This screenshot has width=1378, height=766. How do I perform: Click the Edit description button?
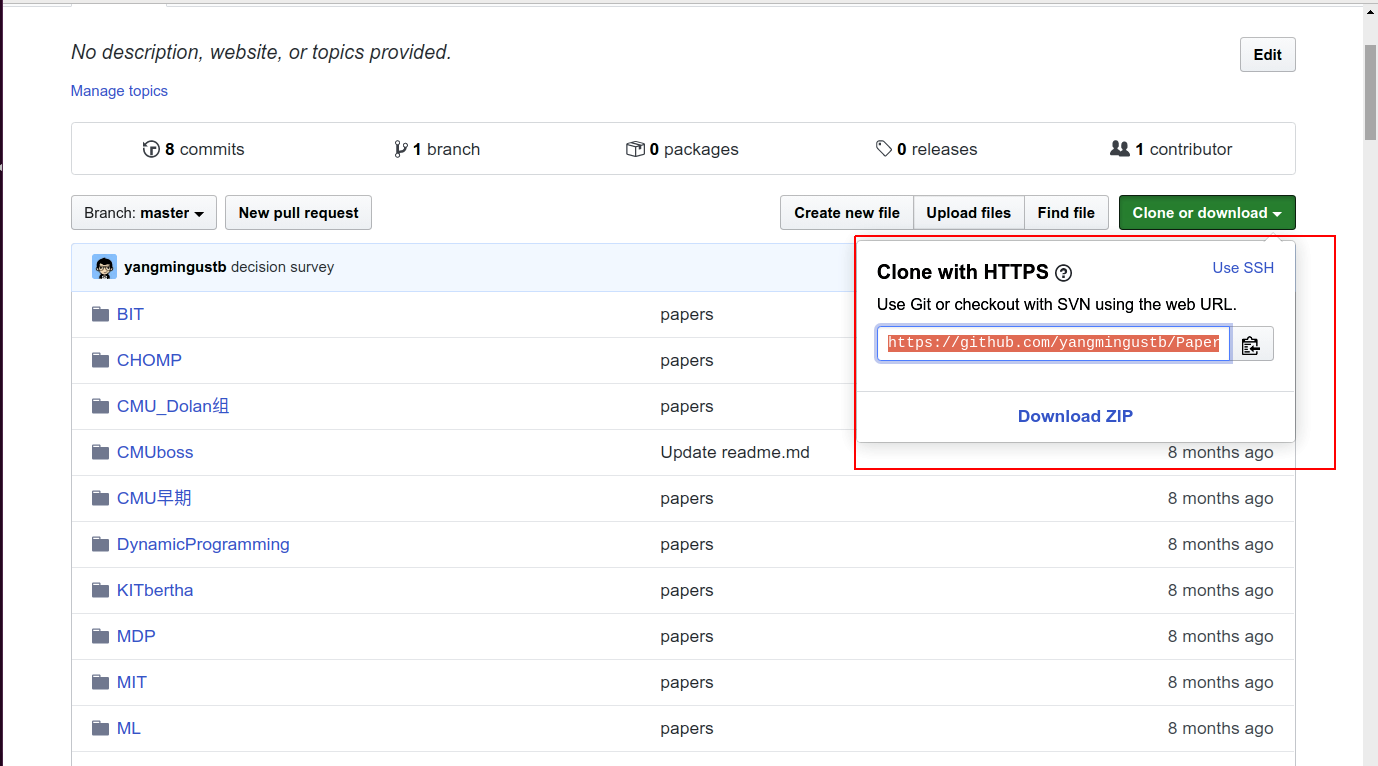coord(1267,55)
